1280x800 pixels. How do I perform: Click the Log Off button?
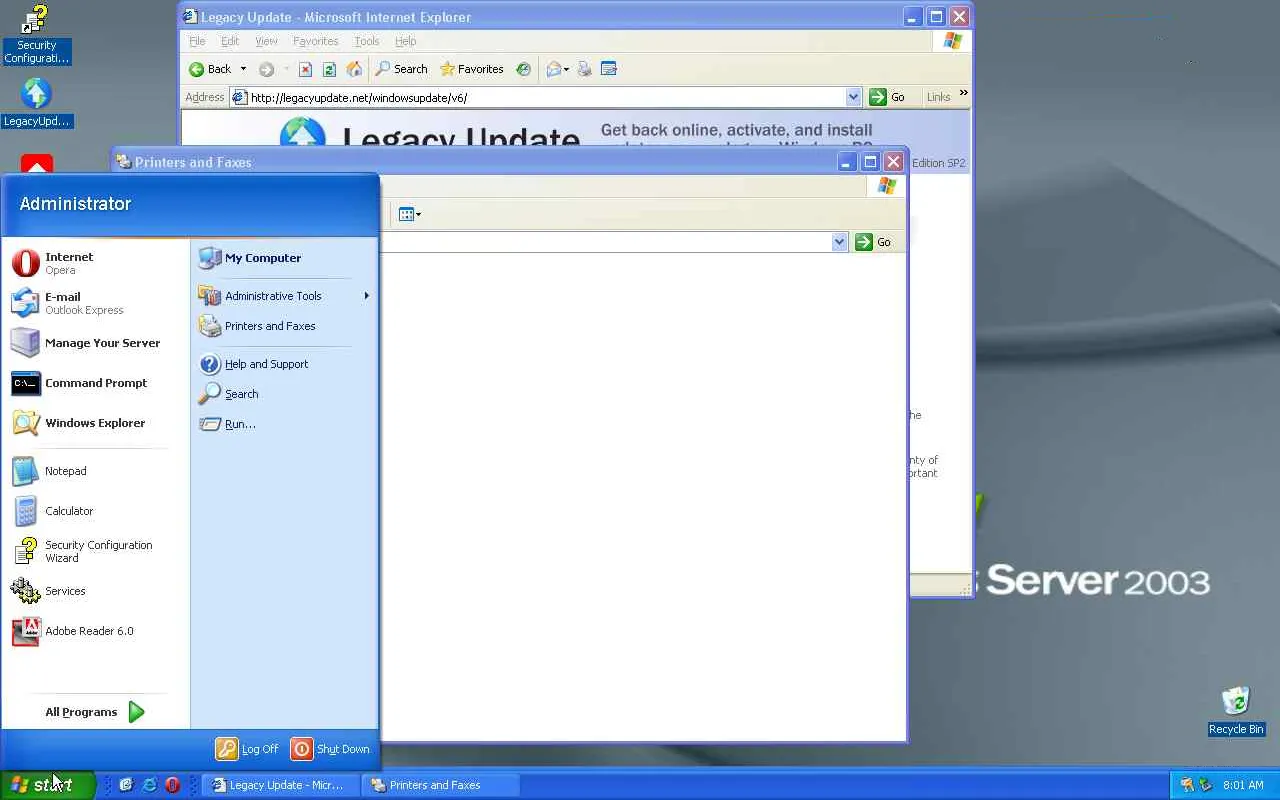tap(248, 749)
